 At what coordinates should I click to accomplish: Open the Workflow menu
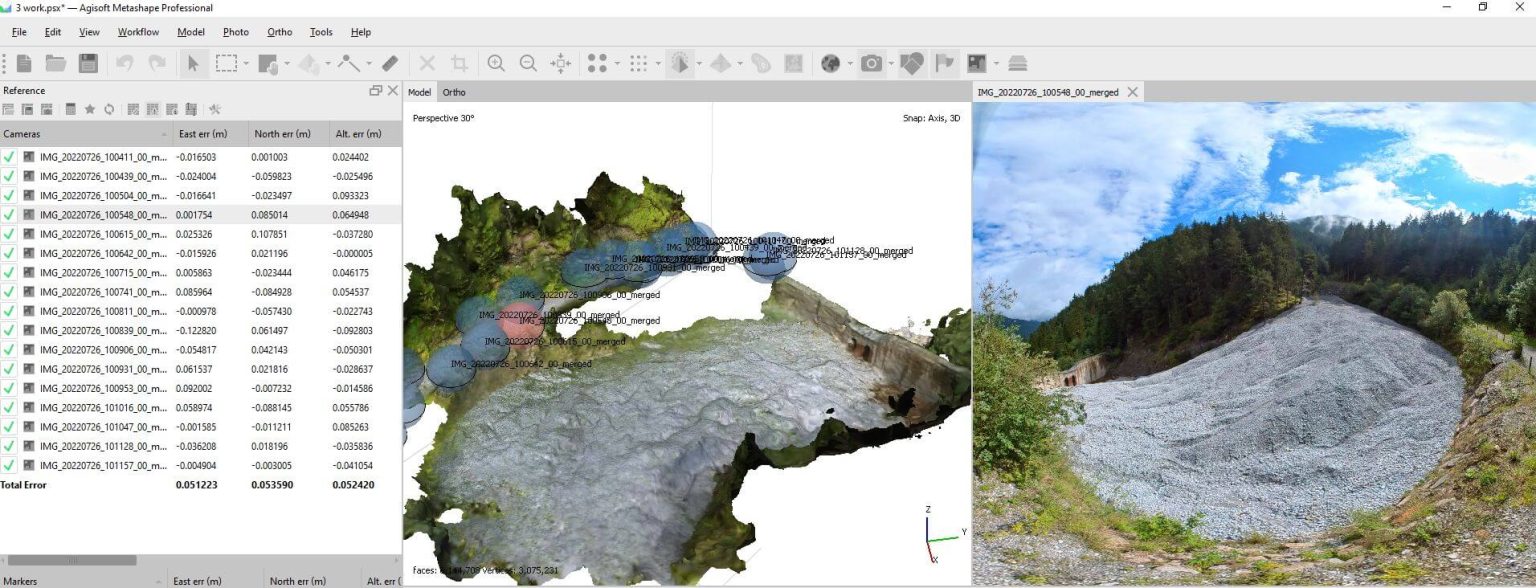(x=137, y=31)
